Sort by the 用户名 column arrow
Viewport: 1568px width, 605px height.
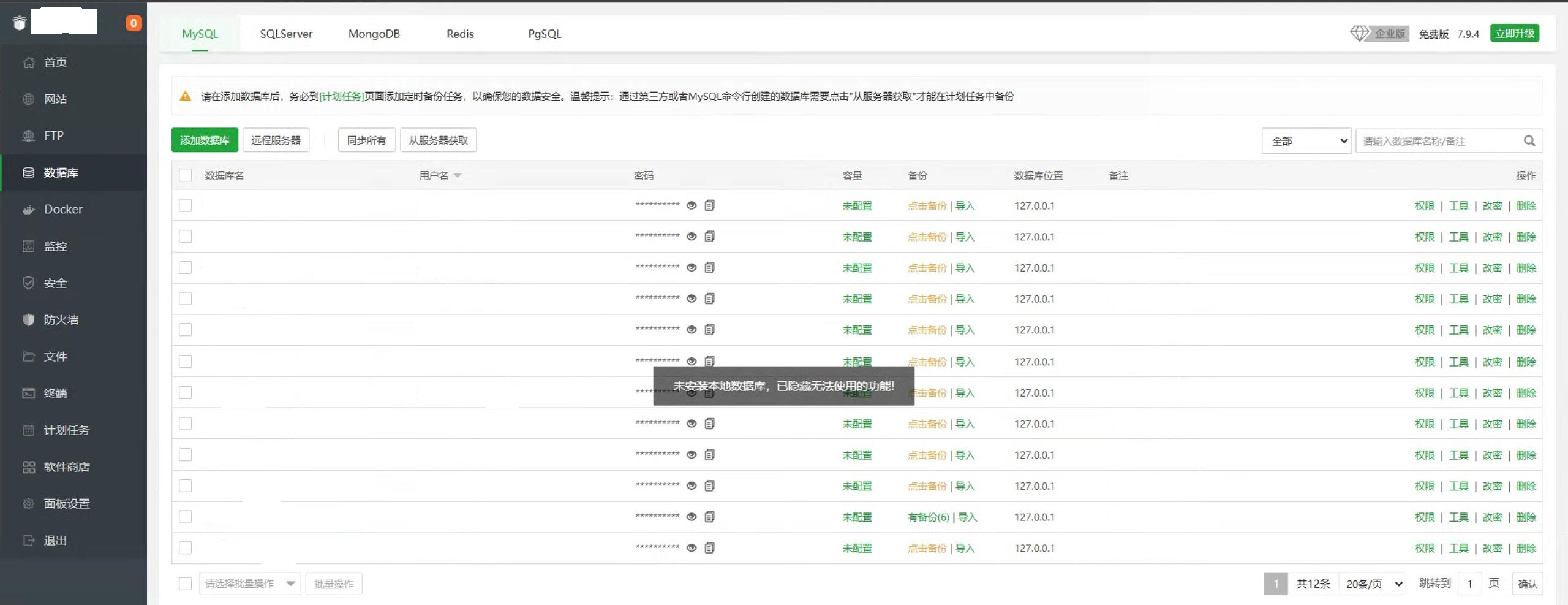point(457,176)
